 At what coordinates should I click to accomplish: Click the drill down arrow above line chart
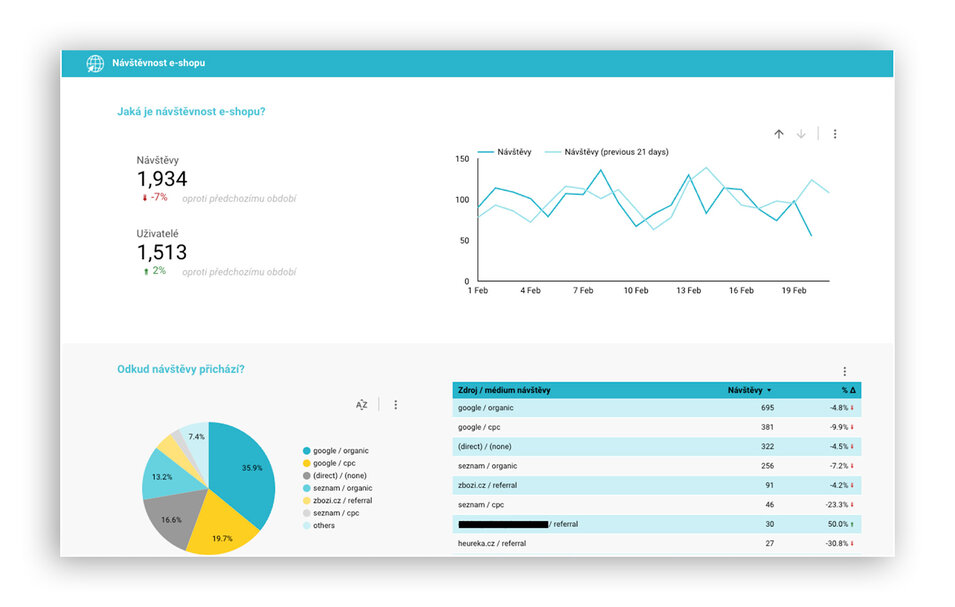[801, 134]
